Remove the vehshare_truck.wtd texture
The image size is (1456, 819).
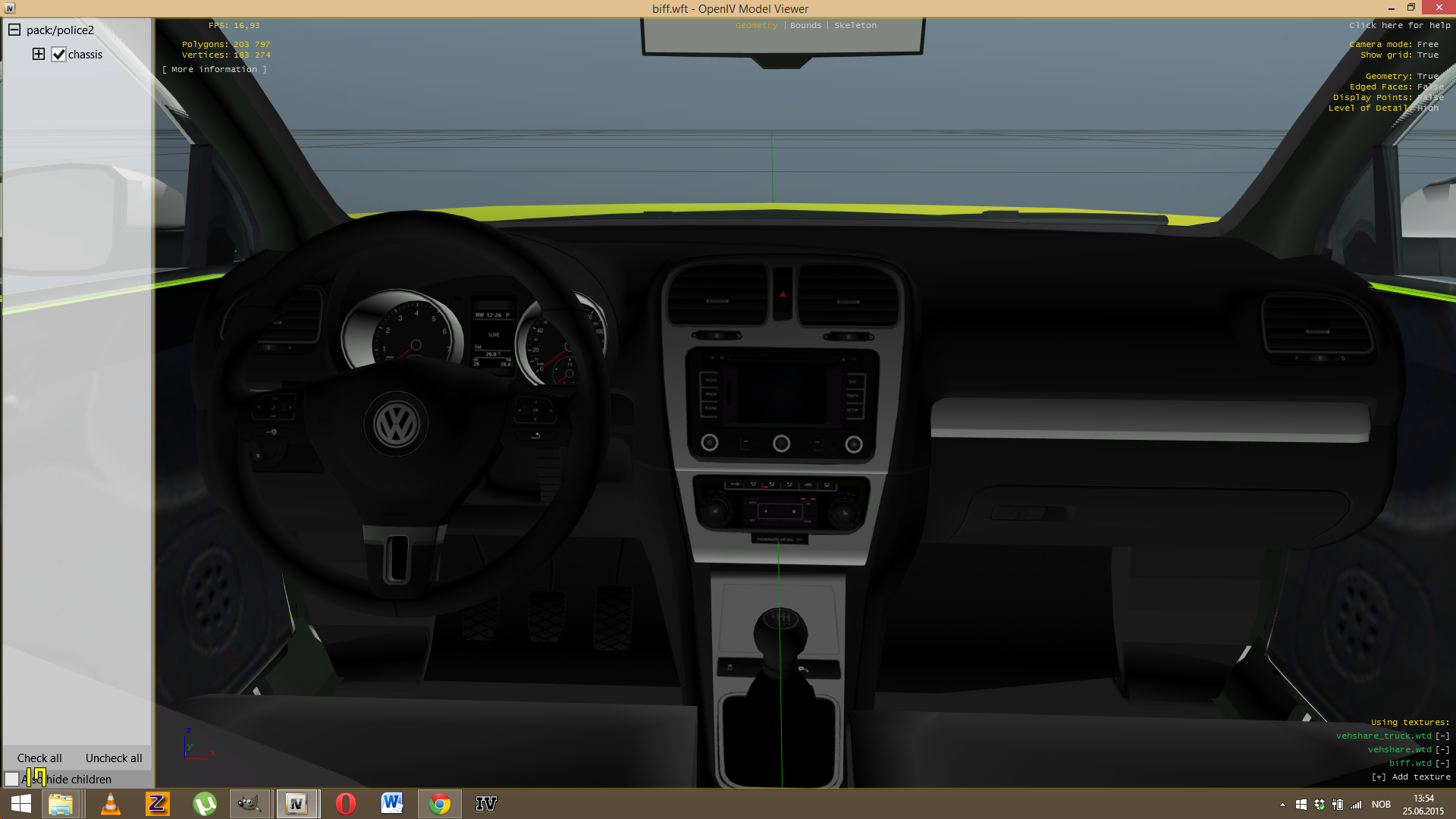coord(1442,736)
